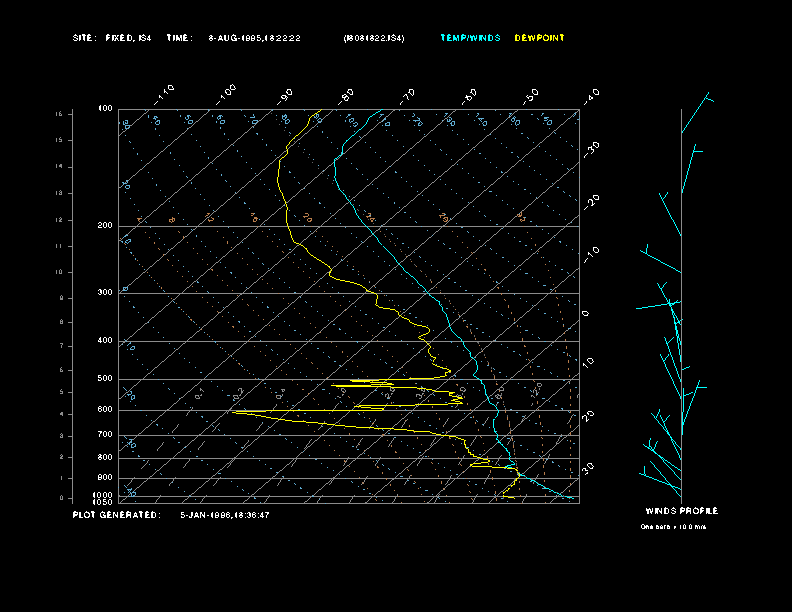Click the 8 tick on altitude scale
The image size is (792, 612).
[x=62, y=322]
